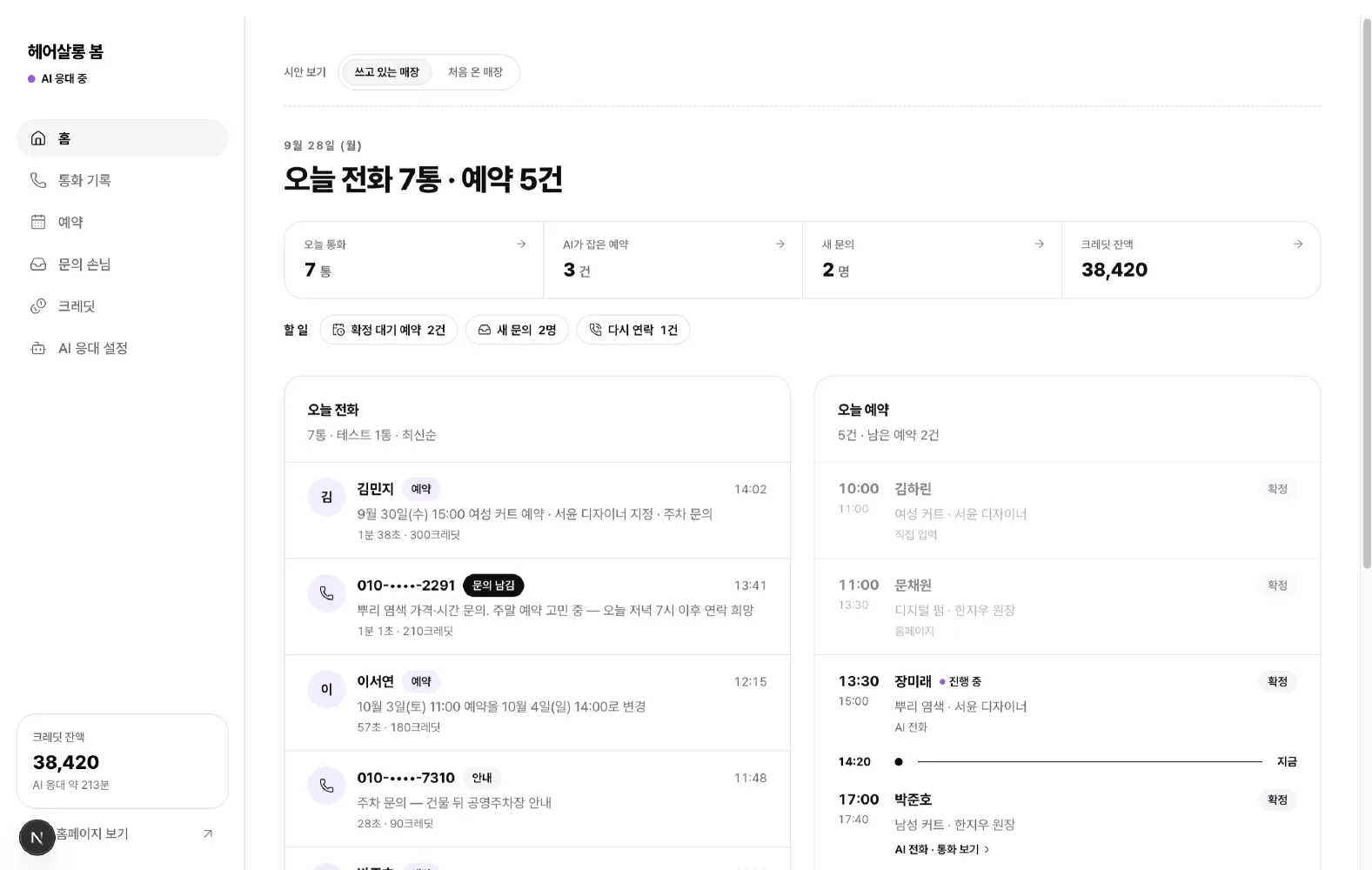Click the phone avatar for 010-·····-2291 call

(326, 593)
